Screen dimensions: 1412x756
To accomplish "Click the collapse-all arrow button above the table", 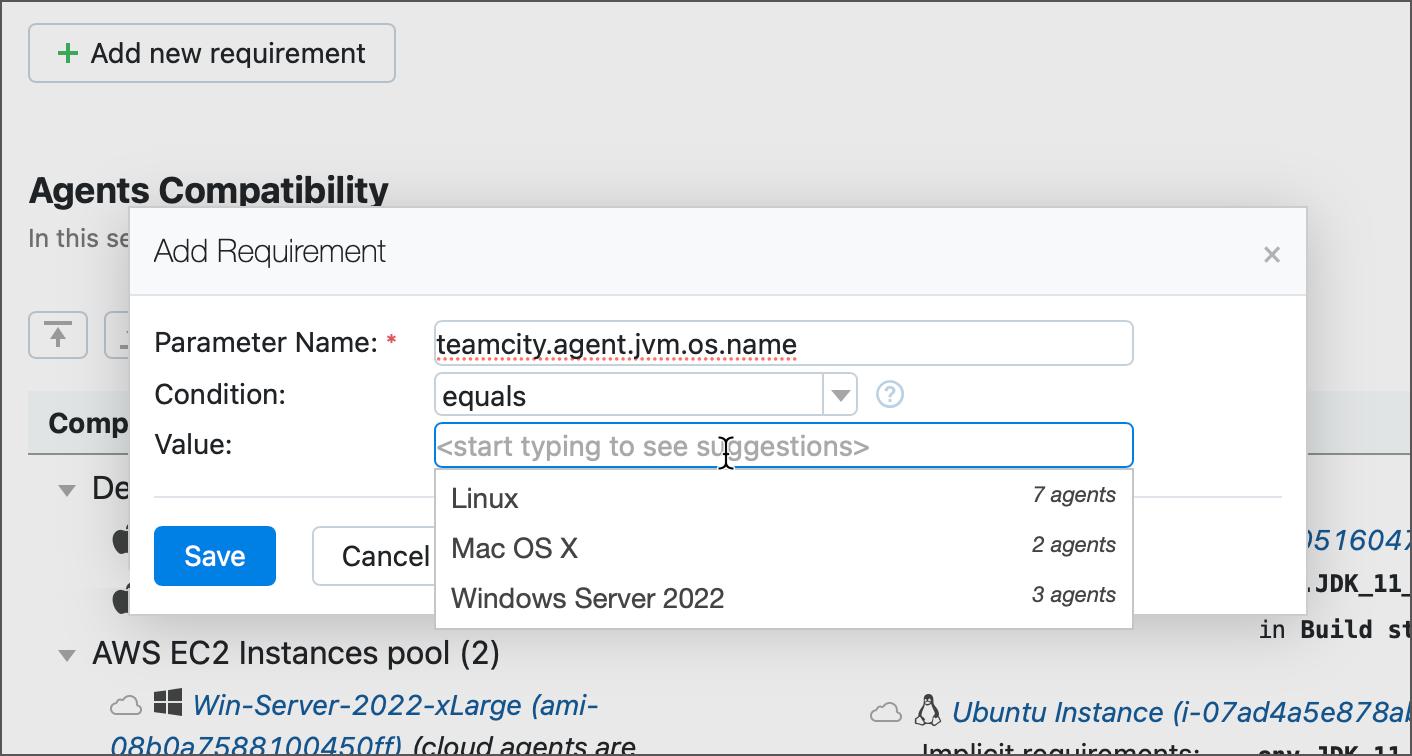I will (x=58, y=335).
